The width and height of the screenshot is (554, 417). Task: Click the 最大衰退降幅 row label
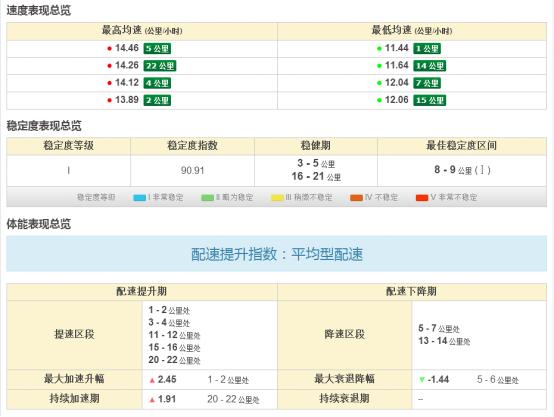(344, 379)
